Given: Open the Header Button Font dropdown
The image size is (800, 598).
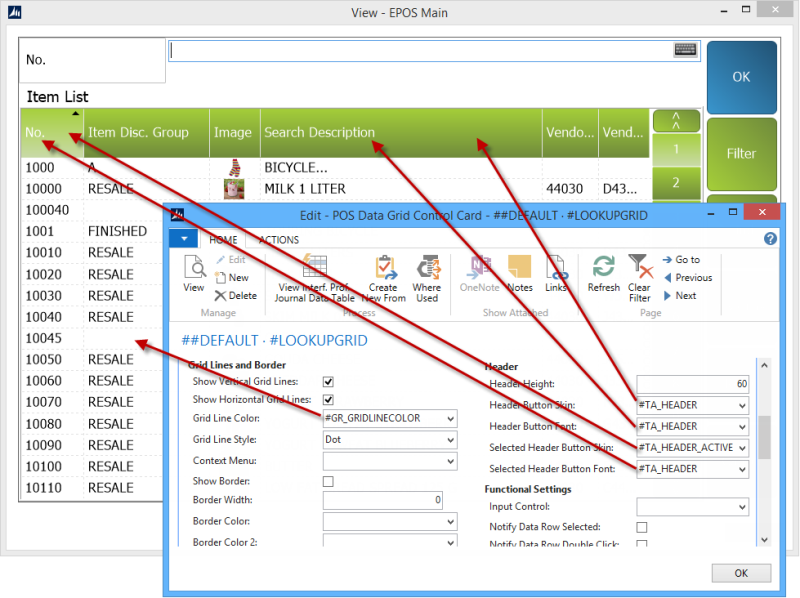Looking at the screenshot, I should click(742, 427).
